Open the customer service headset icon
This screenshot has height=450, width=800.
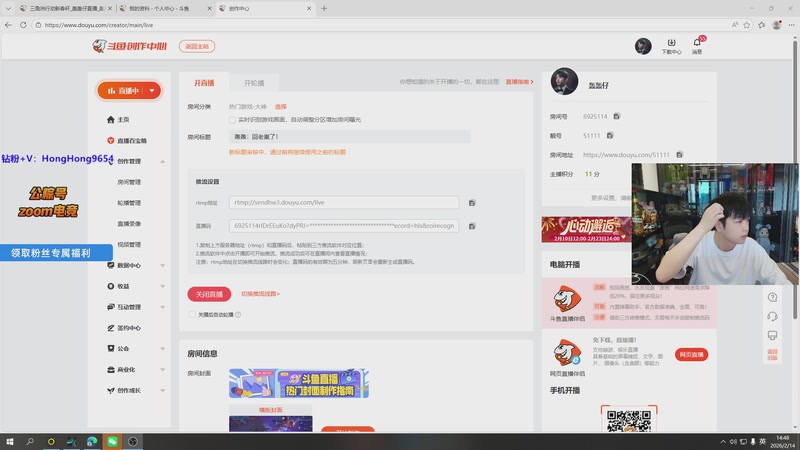click(772, 316)
